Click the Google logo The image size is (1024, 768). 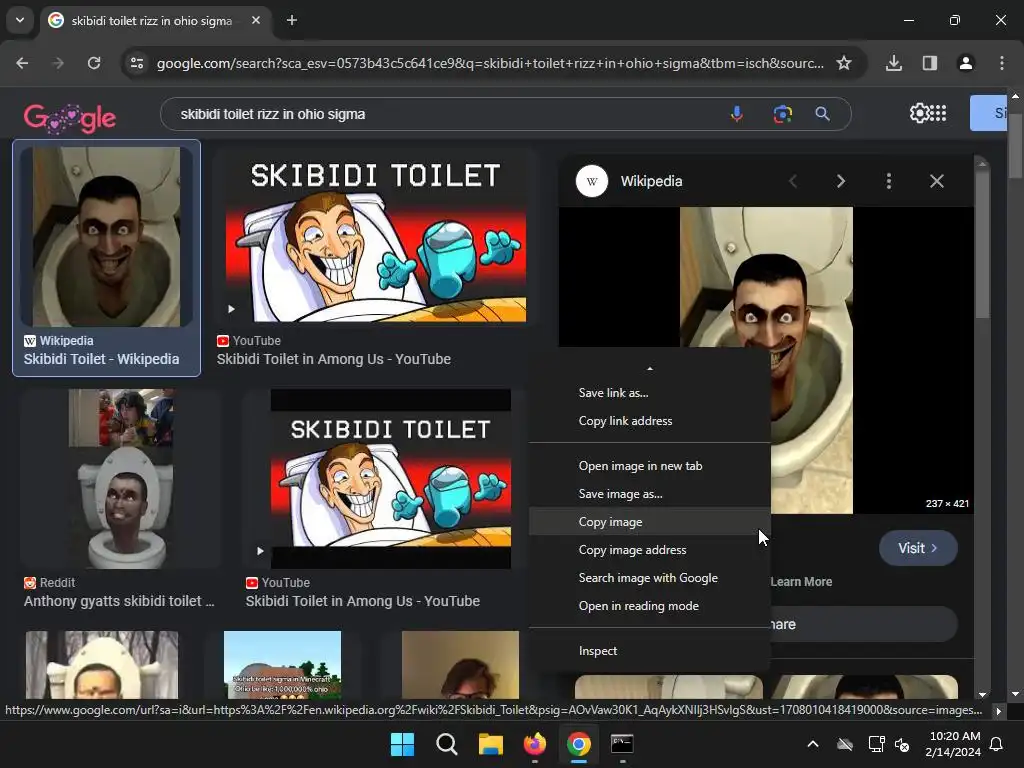tap(70, 118)
